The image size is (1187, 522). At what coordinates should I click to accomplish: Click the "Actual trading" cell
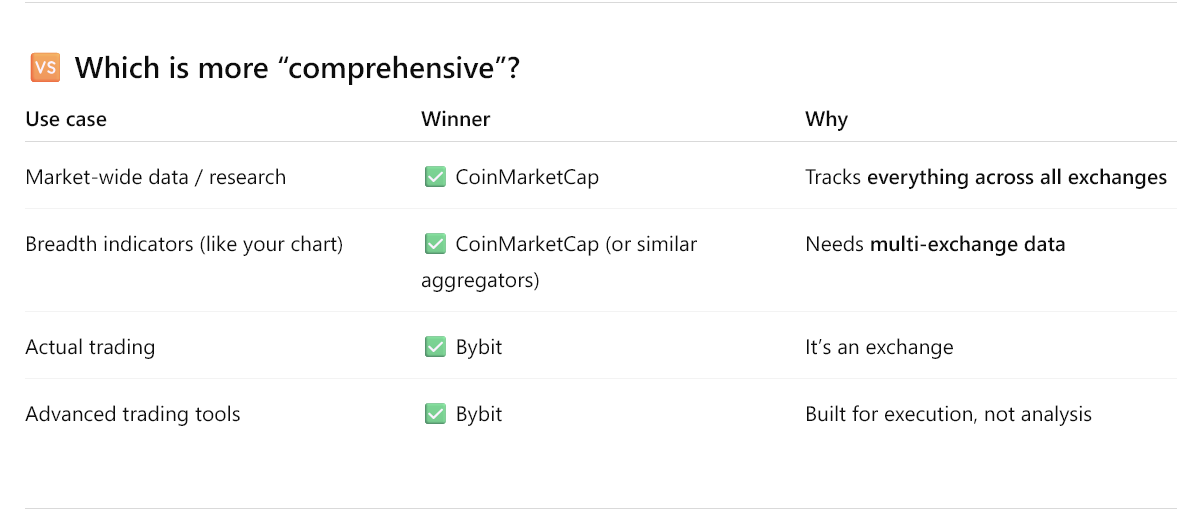tap(90, 348)
